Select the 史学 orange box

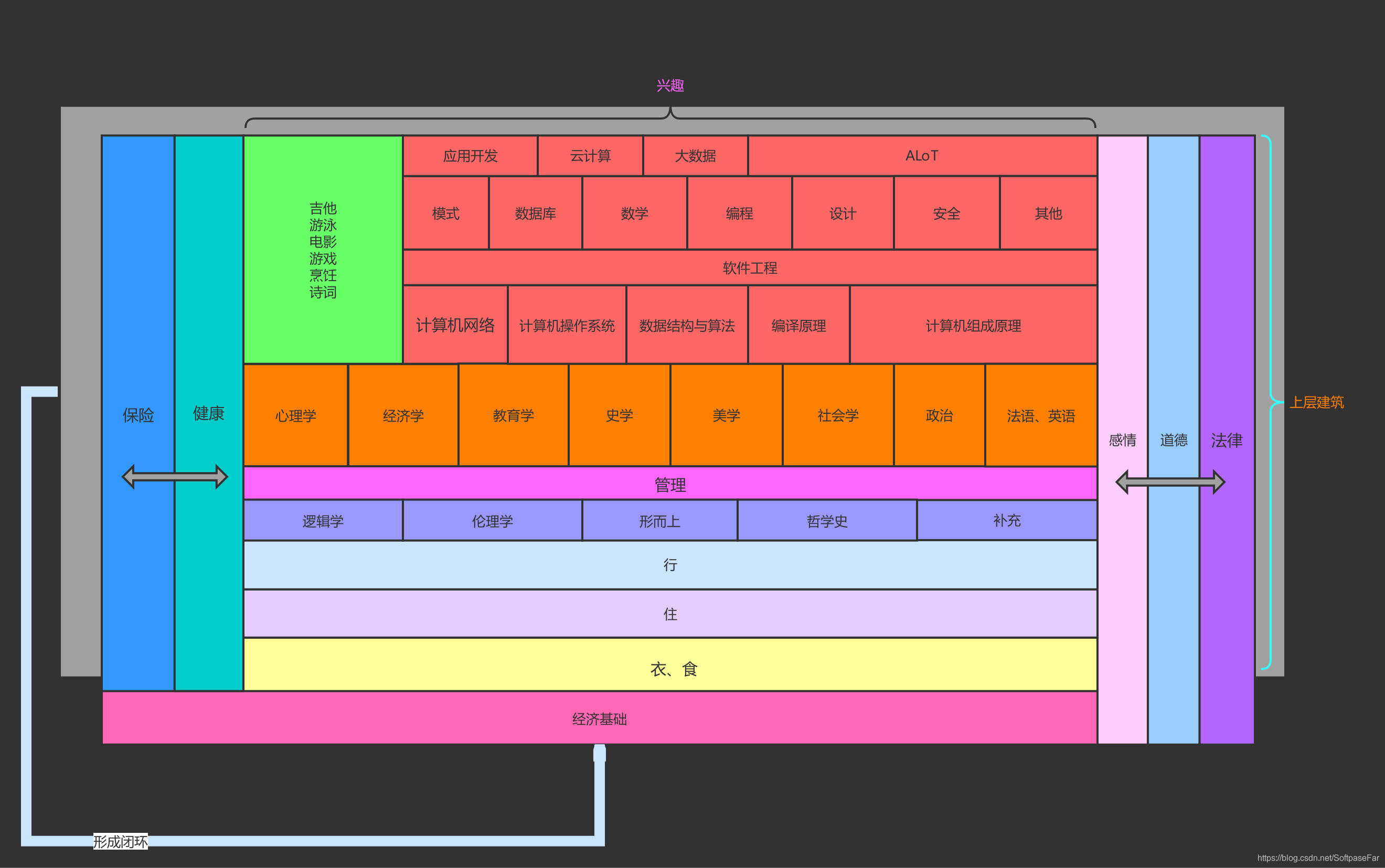pyautogui.click(x=620, y=415)
